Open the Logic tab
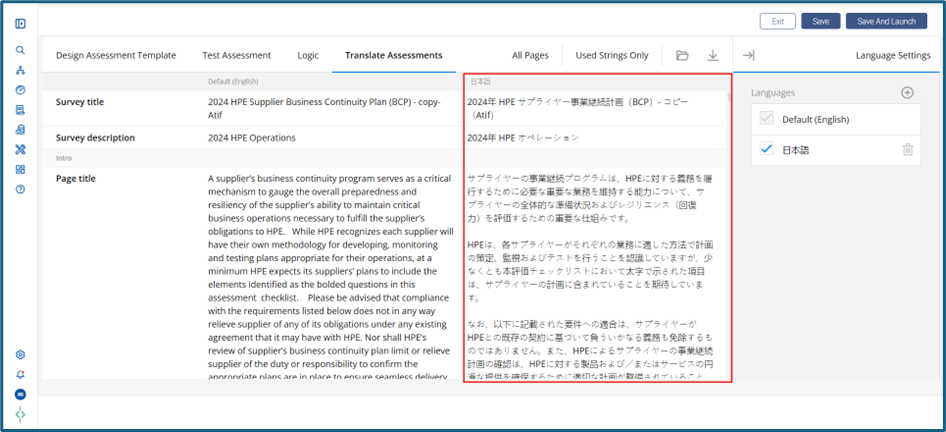Screen dimensions: 946x432 coord(308,56)
